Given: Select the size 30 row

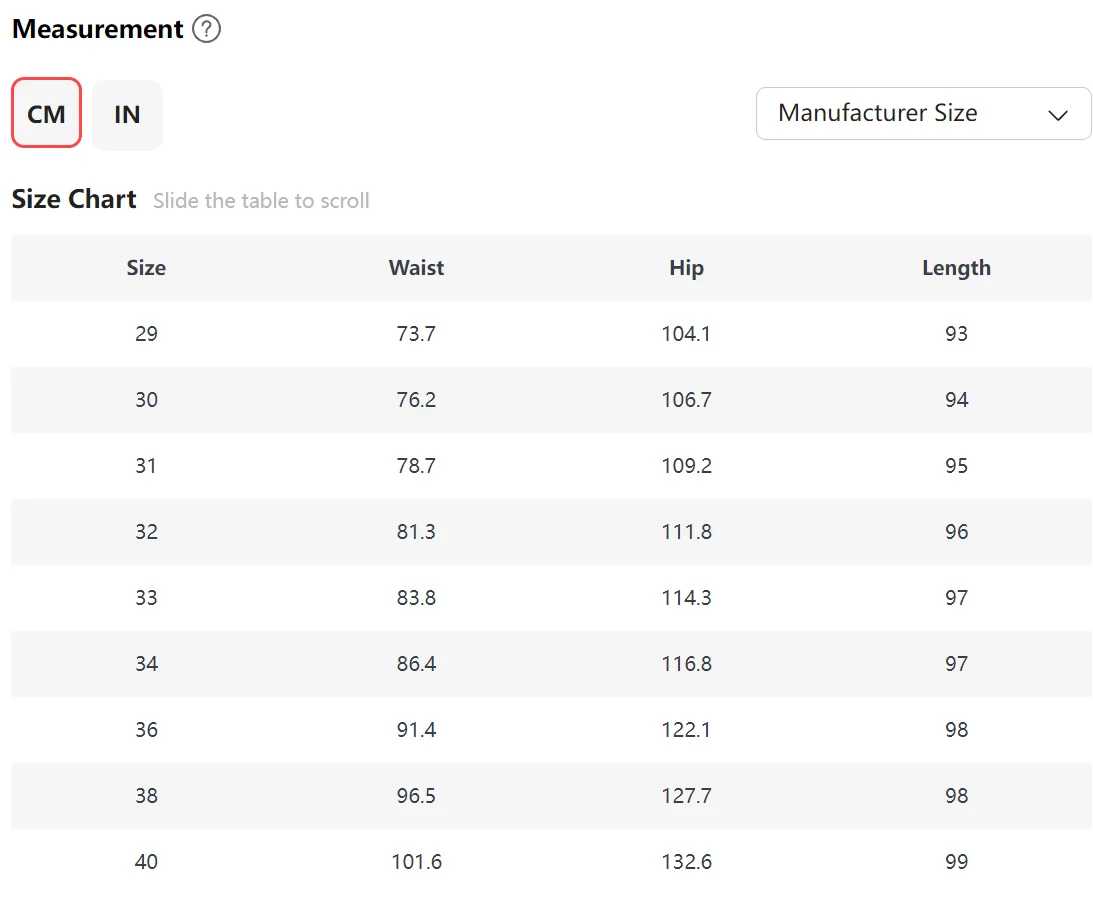Looking at the screenshot, I should point(146,400).
